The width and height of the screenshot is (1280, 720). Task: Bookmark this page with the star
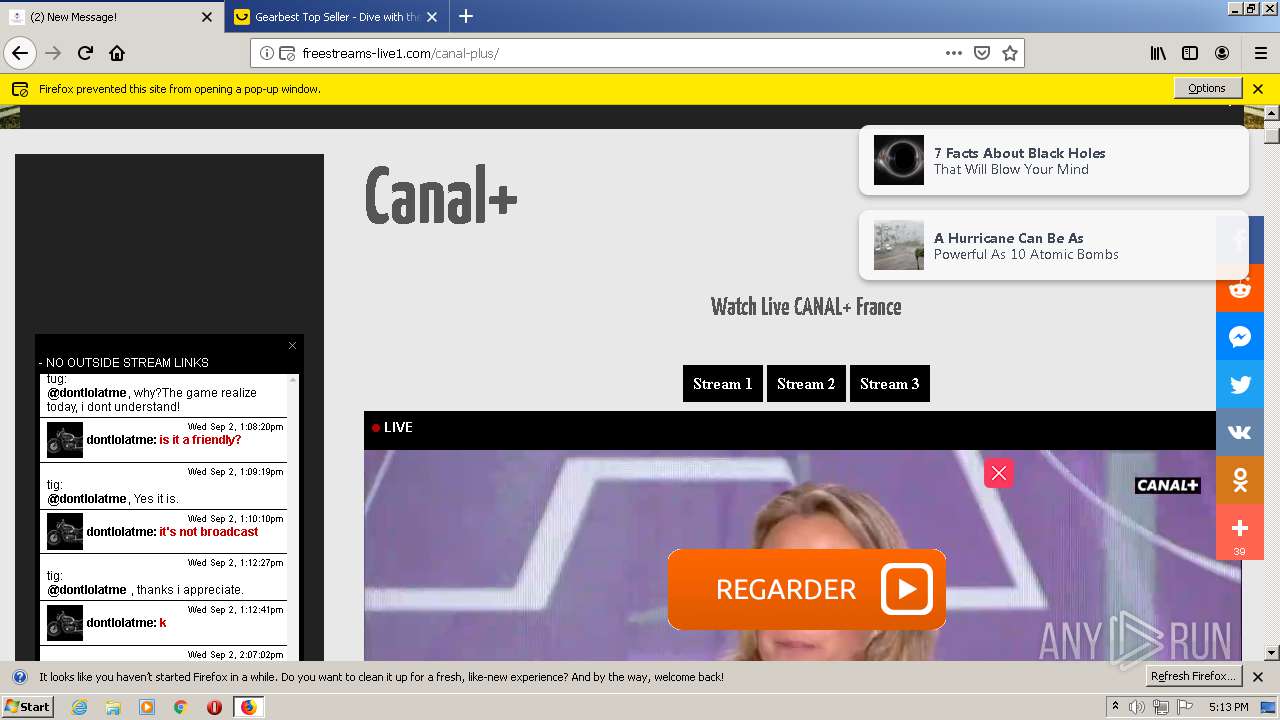(1010, 53)
